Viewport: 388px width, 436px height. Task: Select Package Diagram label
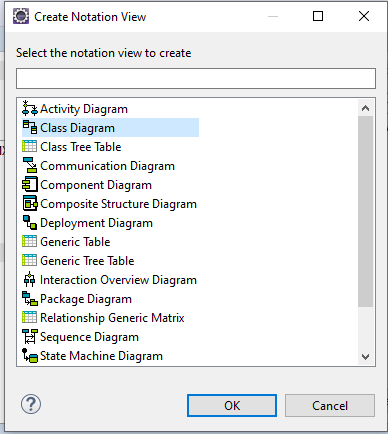pyautogui.click(x=86, y=299)
